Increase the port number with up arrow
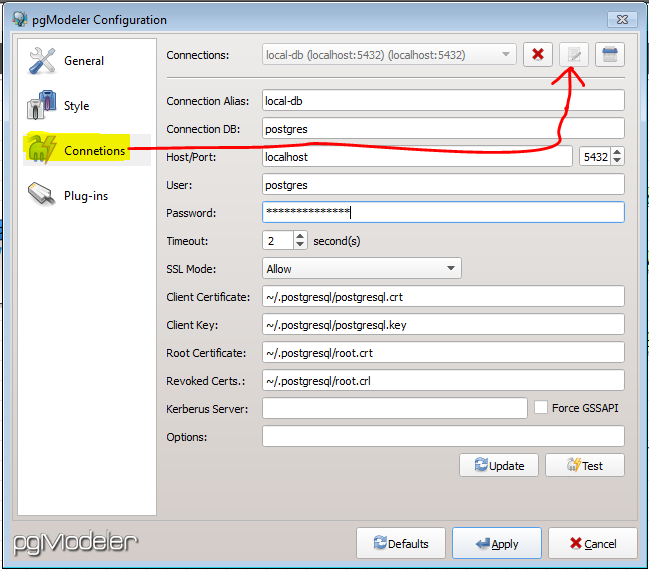 tap(617, 152)
